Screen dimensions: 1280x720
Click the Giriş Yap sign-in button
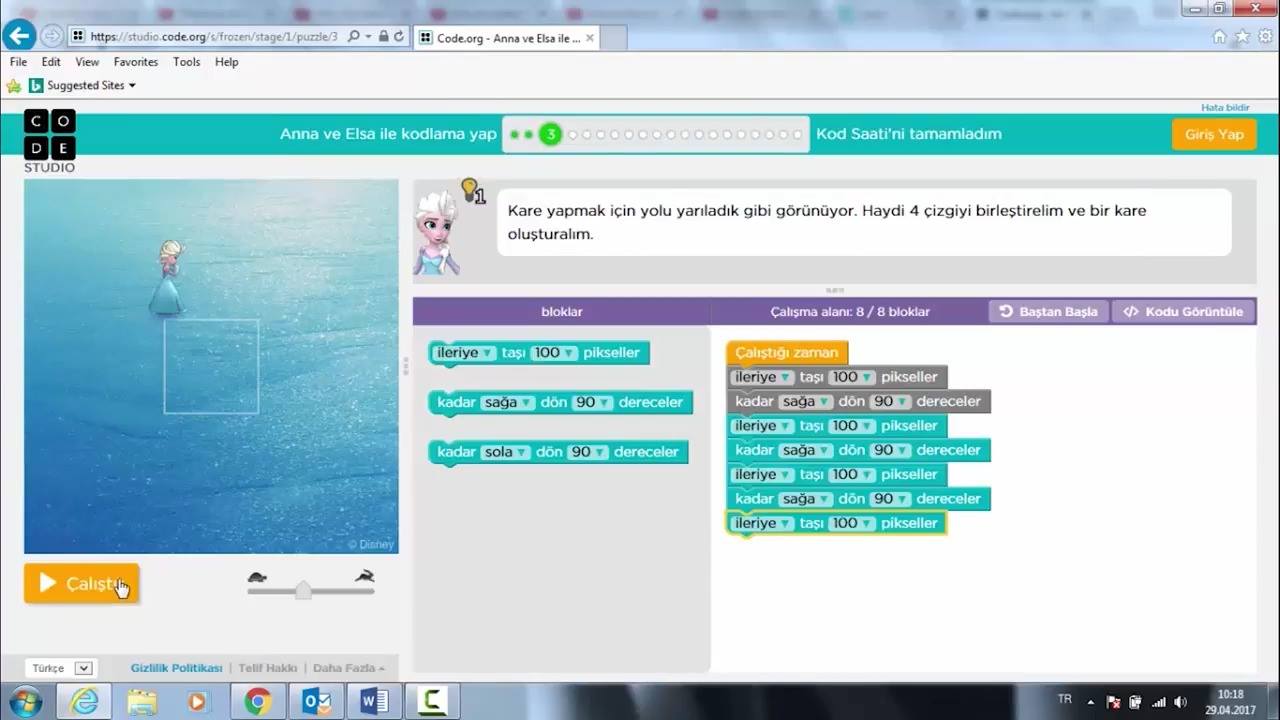click(x=1214, y=134)
